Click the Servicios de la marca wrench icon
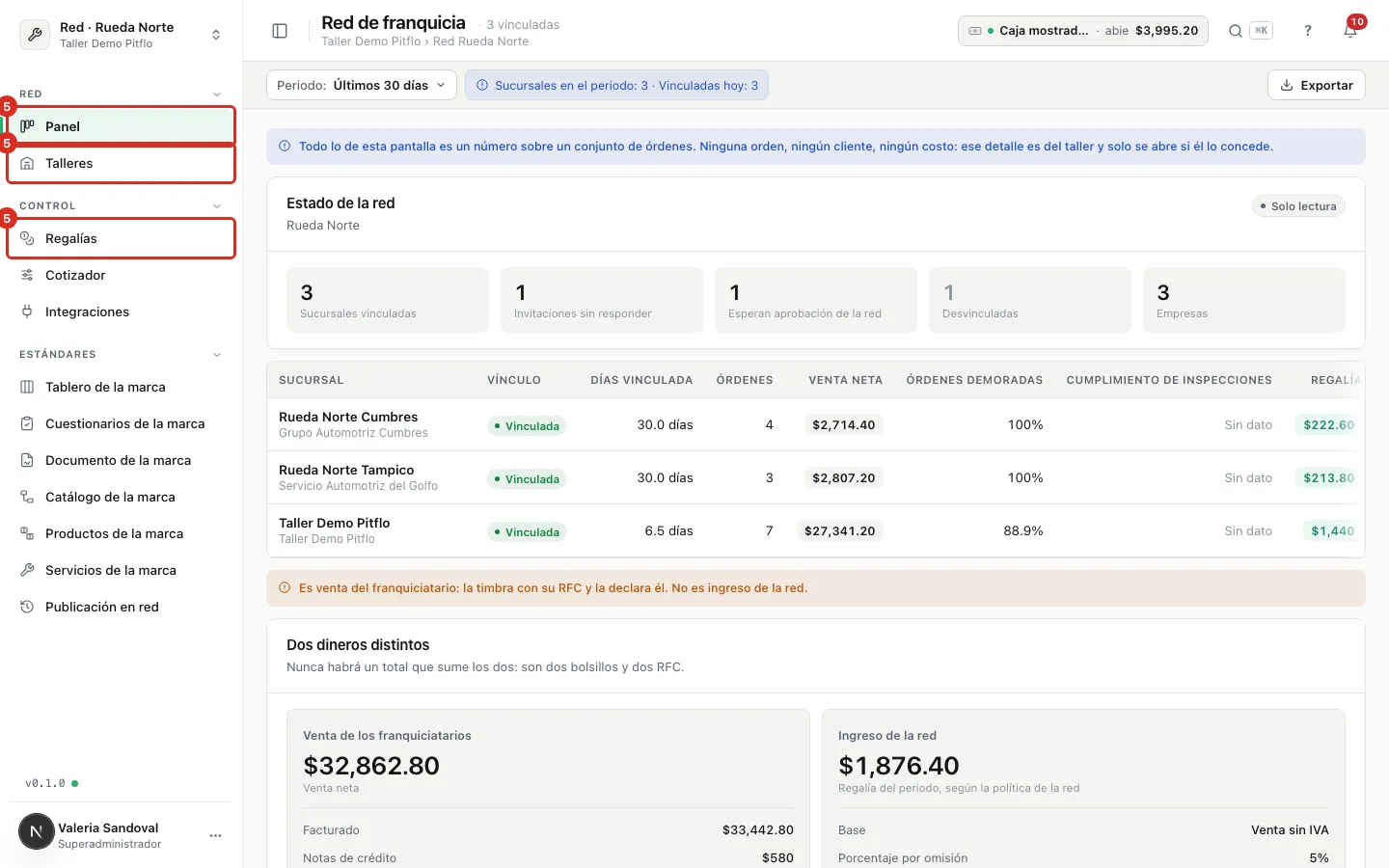 [27, 570]
